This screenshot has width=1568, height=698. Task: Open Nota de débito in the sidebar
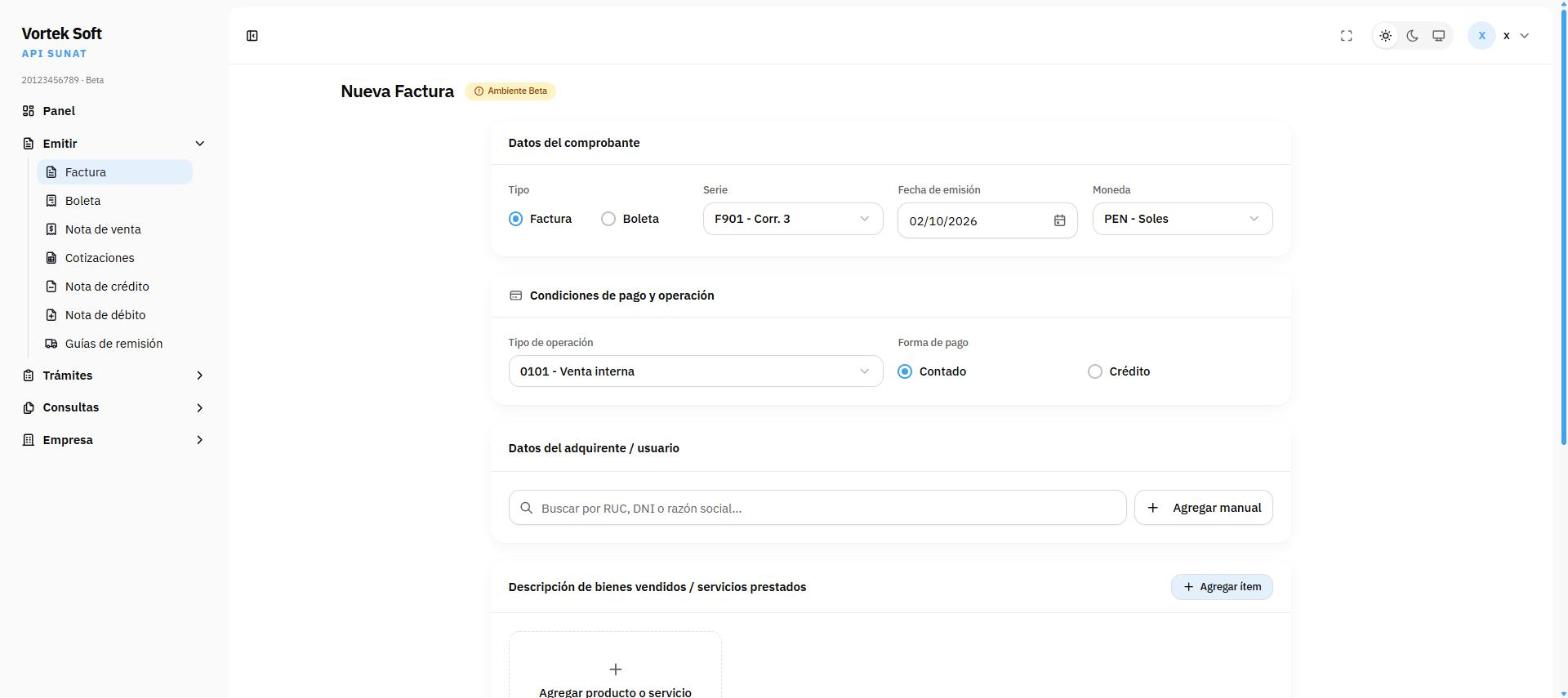[x=114, y=315]
